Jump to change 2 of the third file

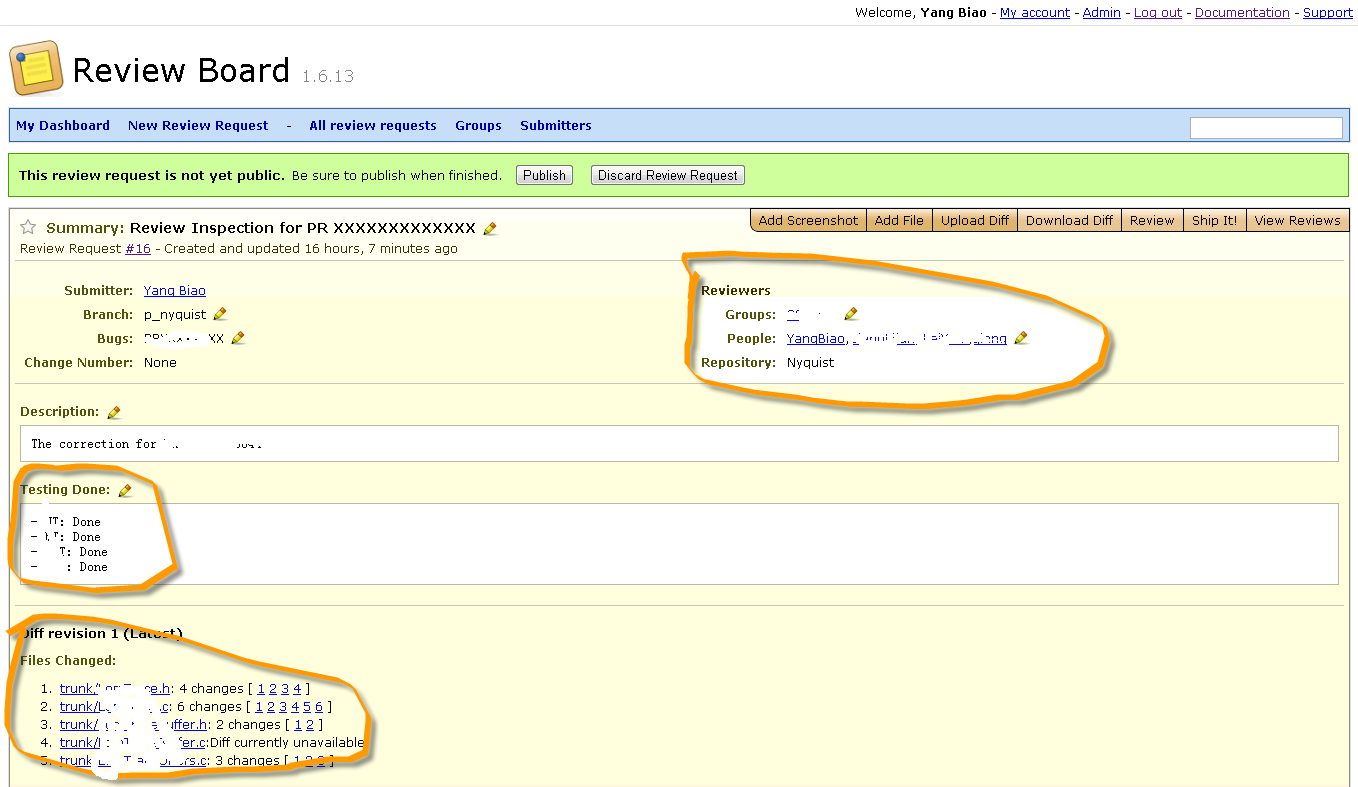click(x=310, y=725)
